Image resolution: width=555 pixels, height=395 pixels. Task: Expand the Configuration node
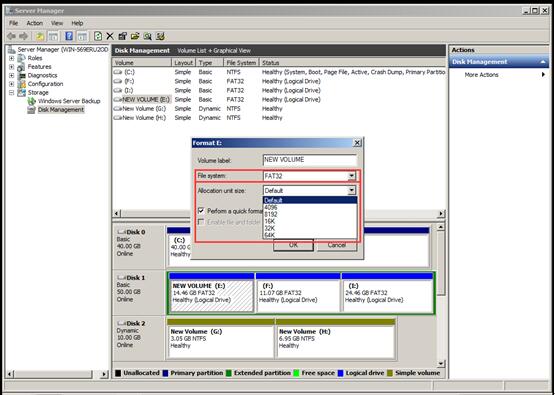coord(12,84)
